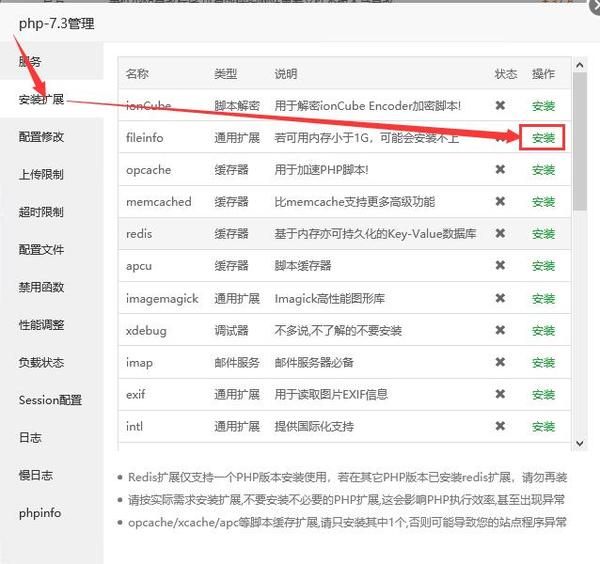
Task: Click the scrollbar down arrow
Action: pyautogui.click(x=580, y=443)
